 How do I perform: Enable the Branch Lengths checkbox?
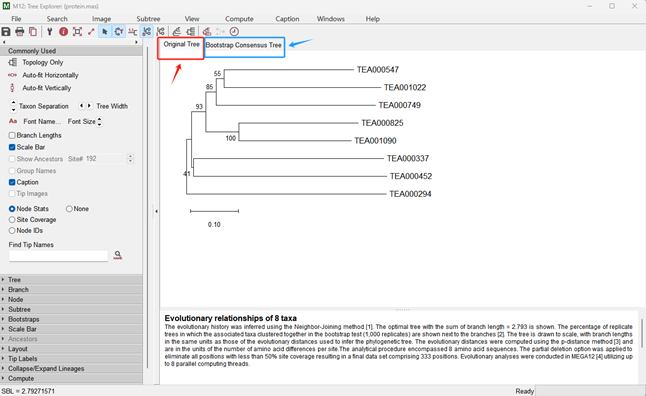pos(12,135)
